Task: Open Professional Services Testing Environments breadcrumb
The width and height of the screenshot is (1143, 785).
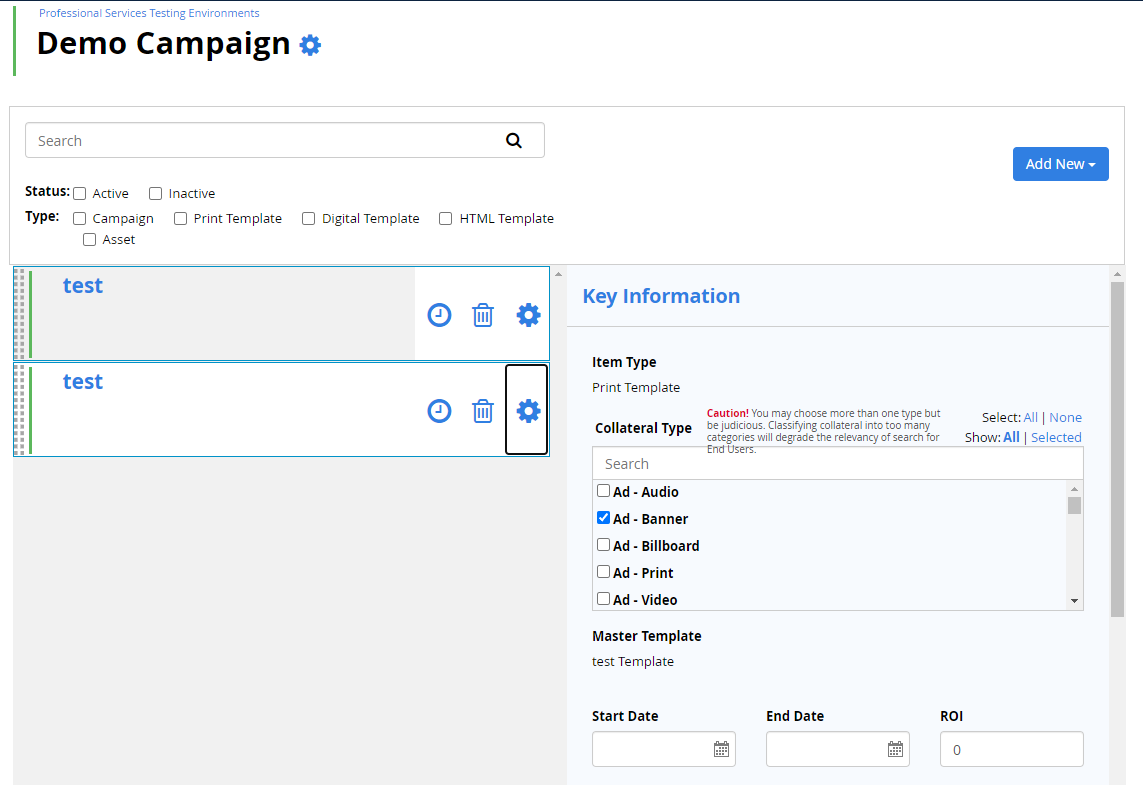Action: [149, 13]
